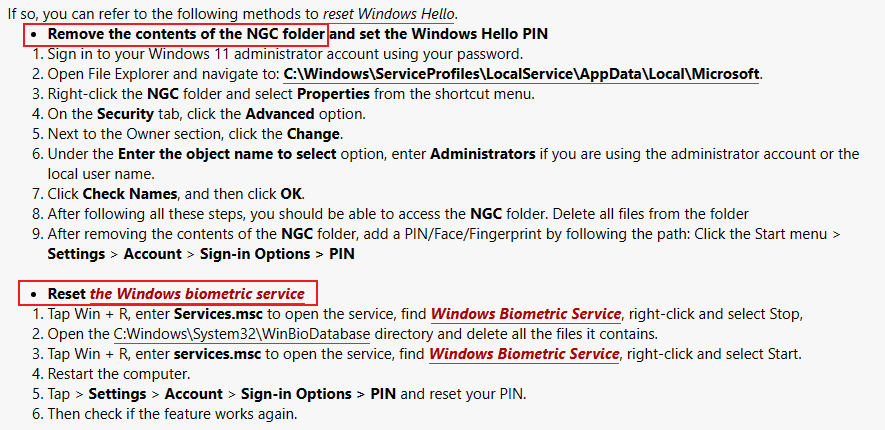Open Windows Biometric Service link beside 'select Stop'
The width and height of the screenshot is (885, 430).
526,314
